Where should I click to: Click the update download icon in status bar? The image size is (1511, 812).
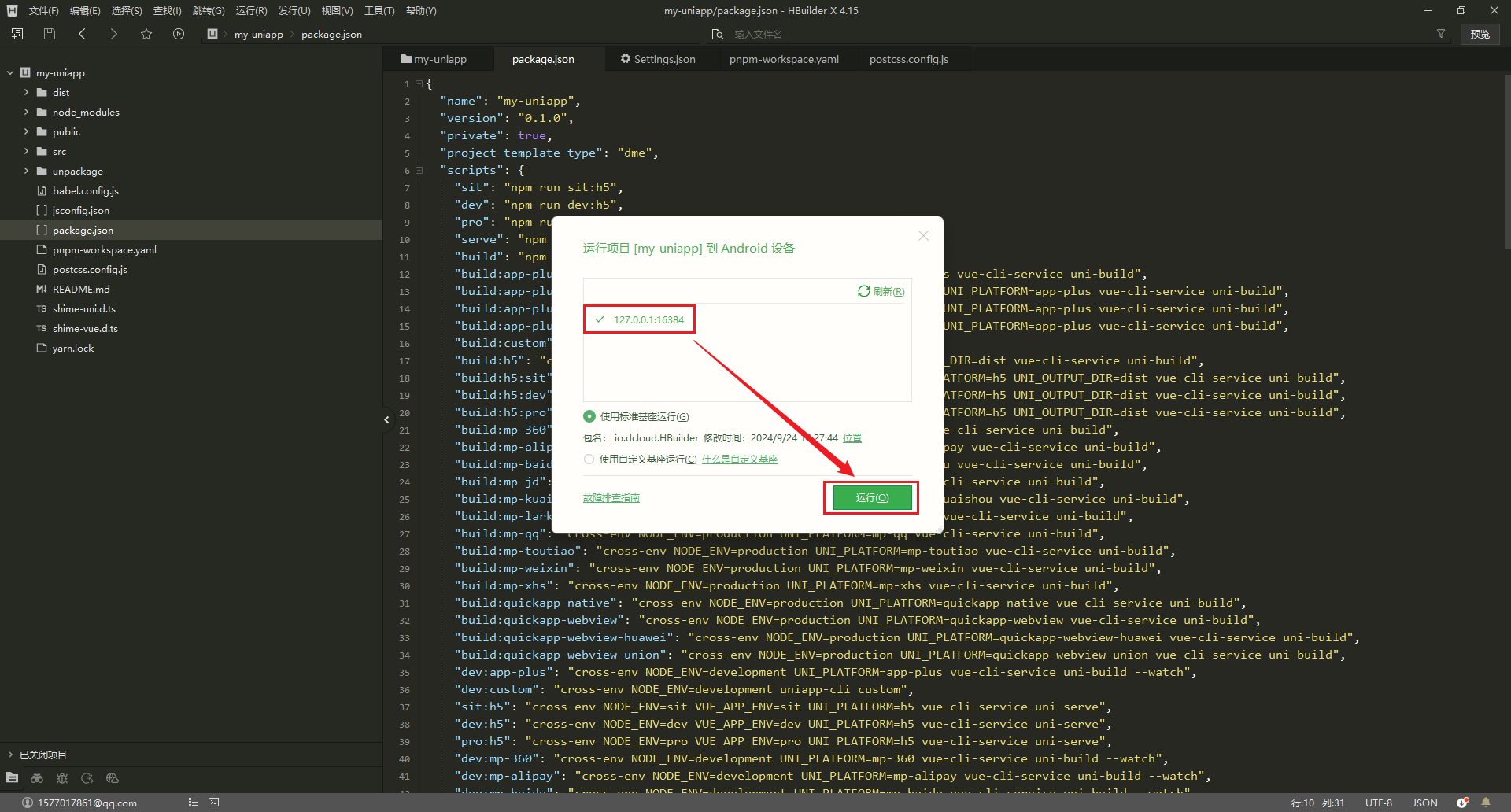tap(1462, 803)
